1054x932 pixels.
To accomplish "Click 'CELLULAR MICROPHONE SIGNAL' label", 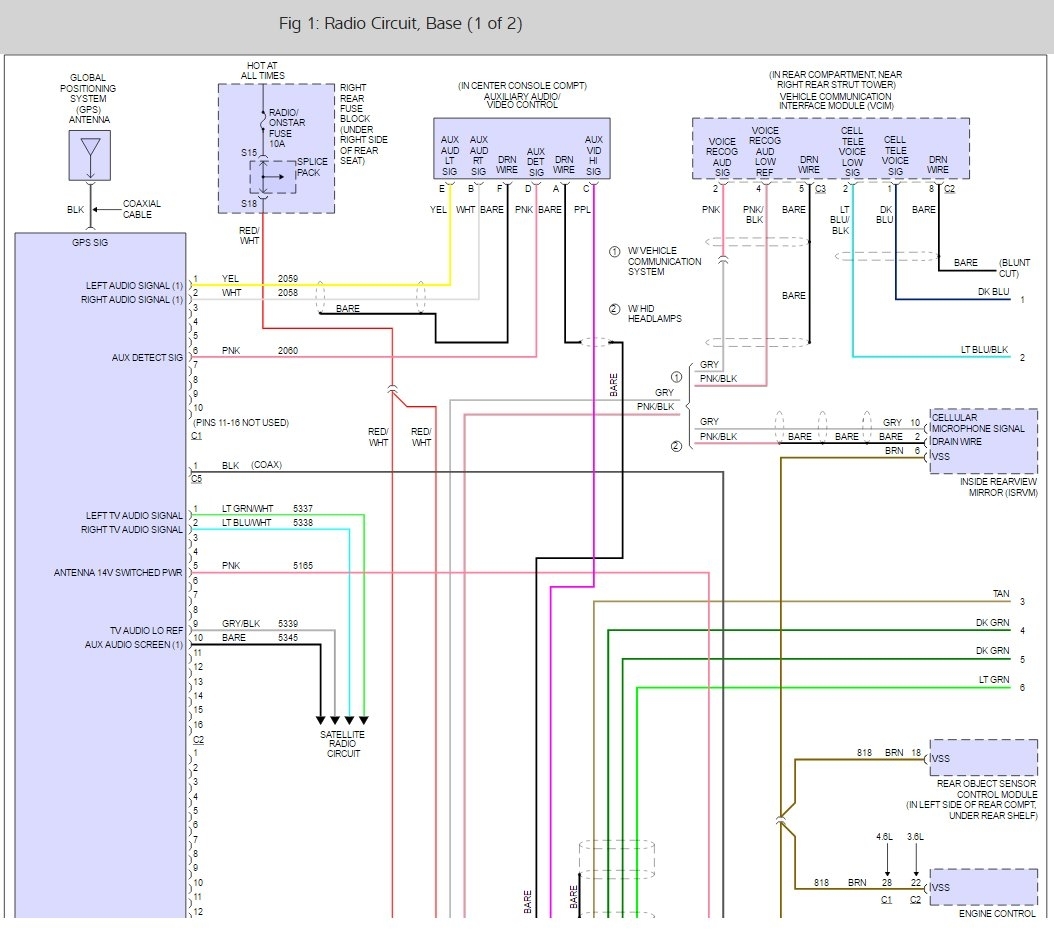I will 977,423.
